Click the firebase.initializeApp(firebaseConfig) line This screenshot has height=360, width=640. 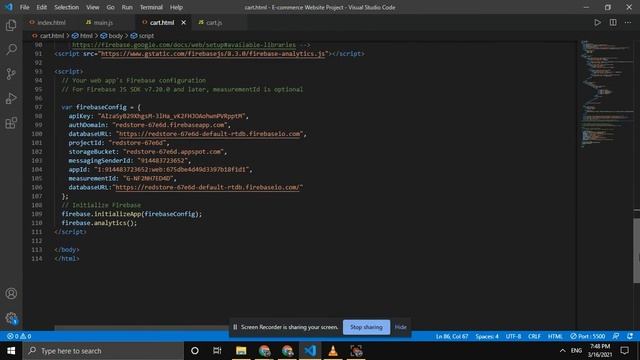coord(131,214)
